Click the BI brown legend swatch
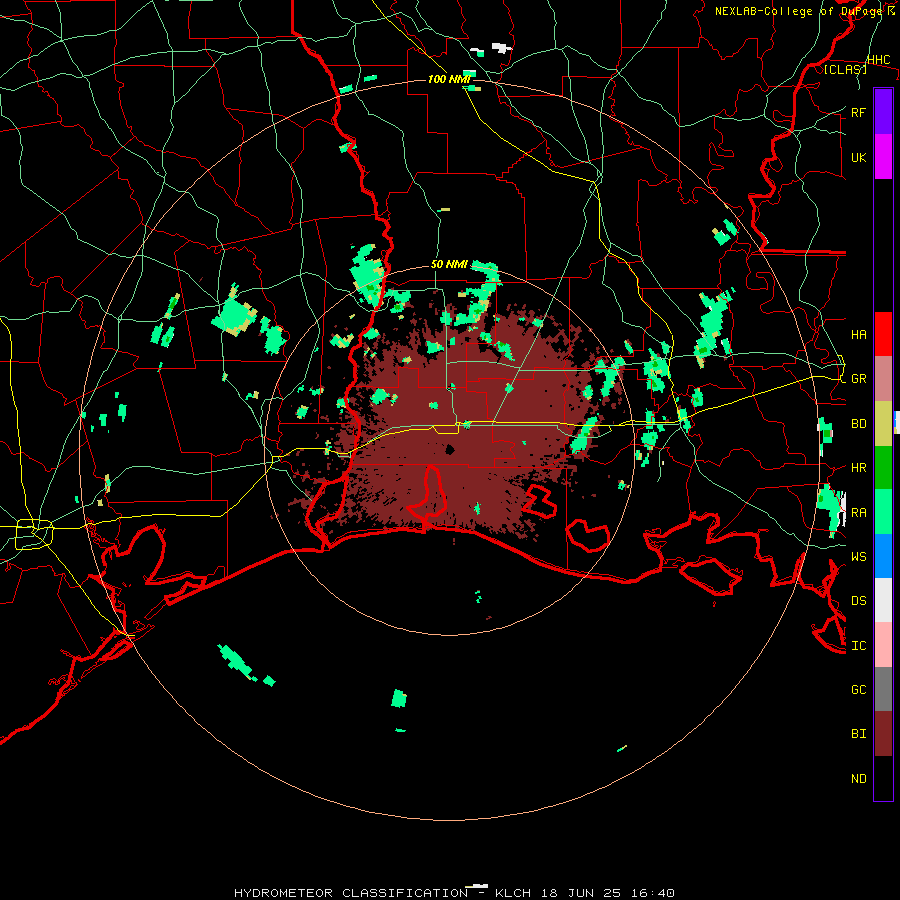 pyautogui.click(x=883, y=734)
